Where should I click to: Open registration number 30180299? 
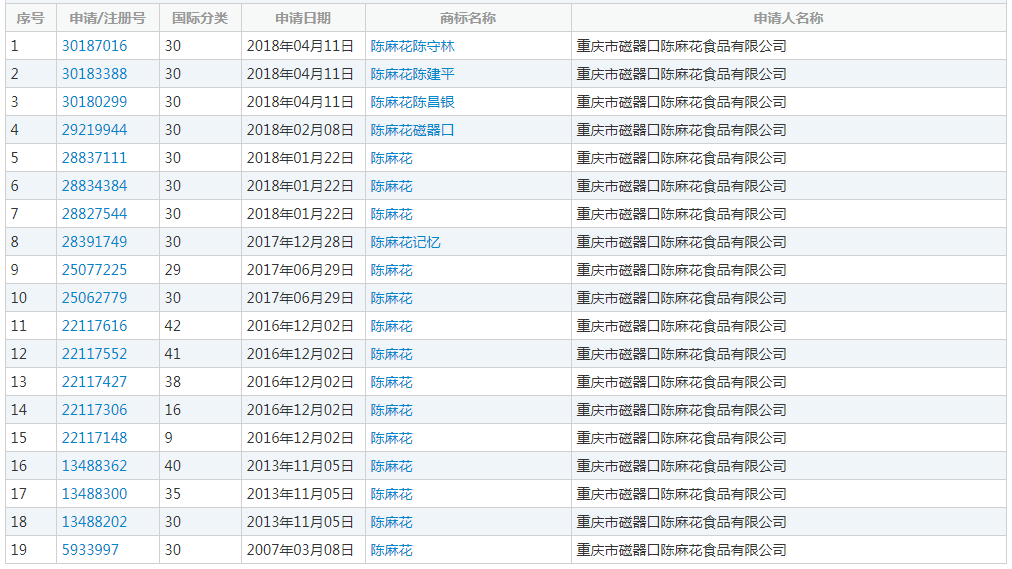tap(94, 102)
